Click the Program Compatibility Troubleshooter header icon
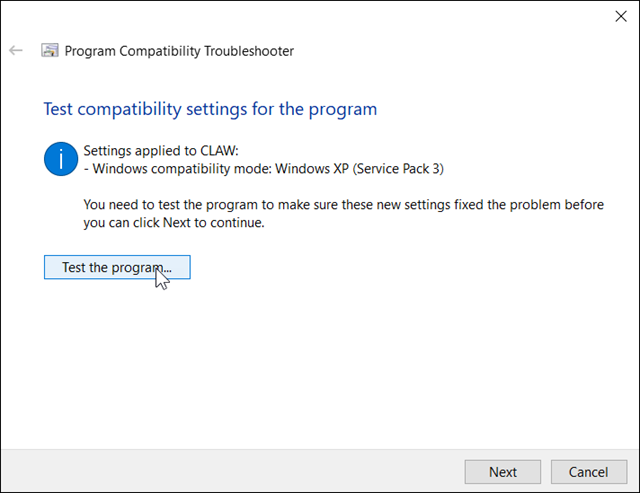Viewport: 640px width, 493px height. click(x=50, y=51)
